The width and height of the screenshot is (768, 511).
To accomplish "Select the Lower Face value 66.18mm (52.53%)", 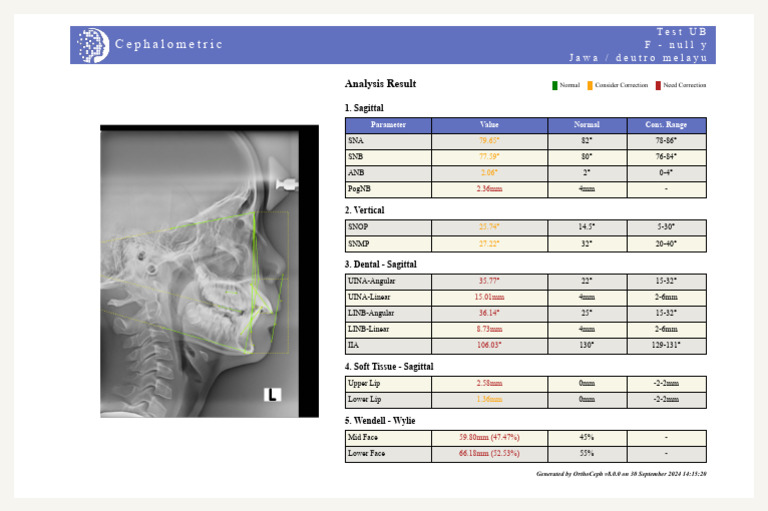I will pyautogui.click(x=489, y=454).
